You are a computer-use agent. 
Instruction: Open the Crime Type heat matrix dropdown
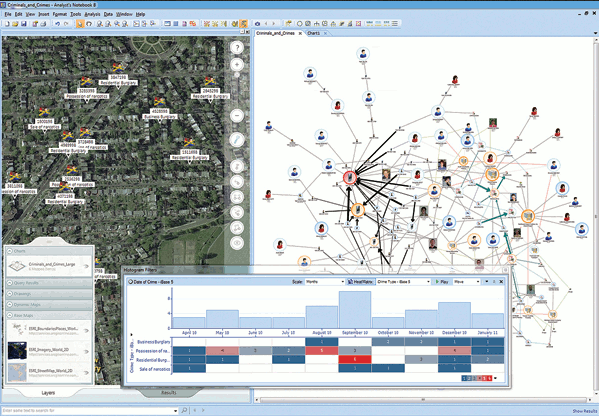403,282
